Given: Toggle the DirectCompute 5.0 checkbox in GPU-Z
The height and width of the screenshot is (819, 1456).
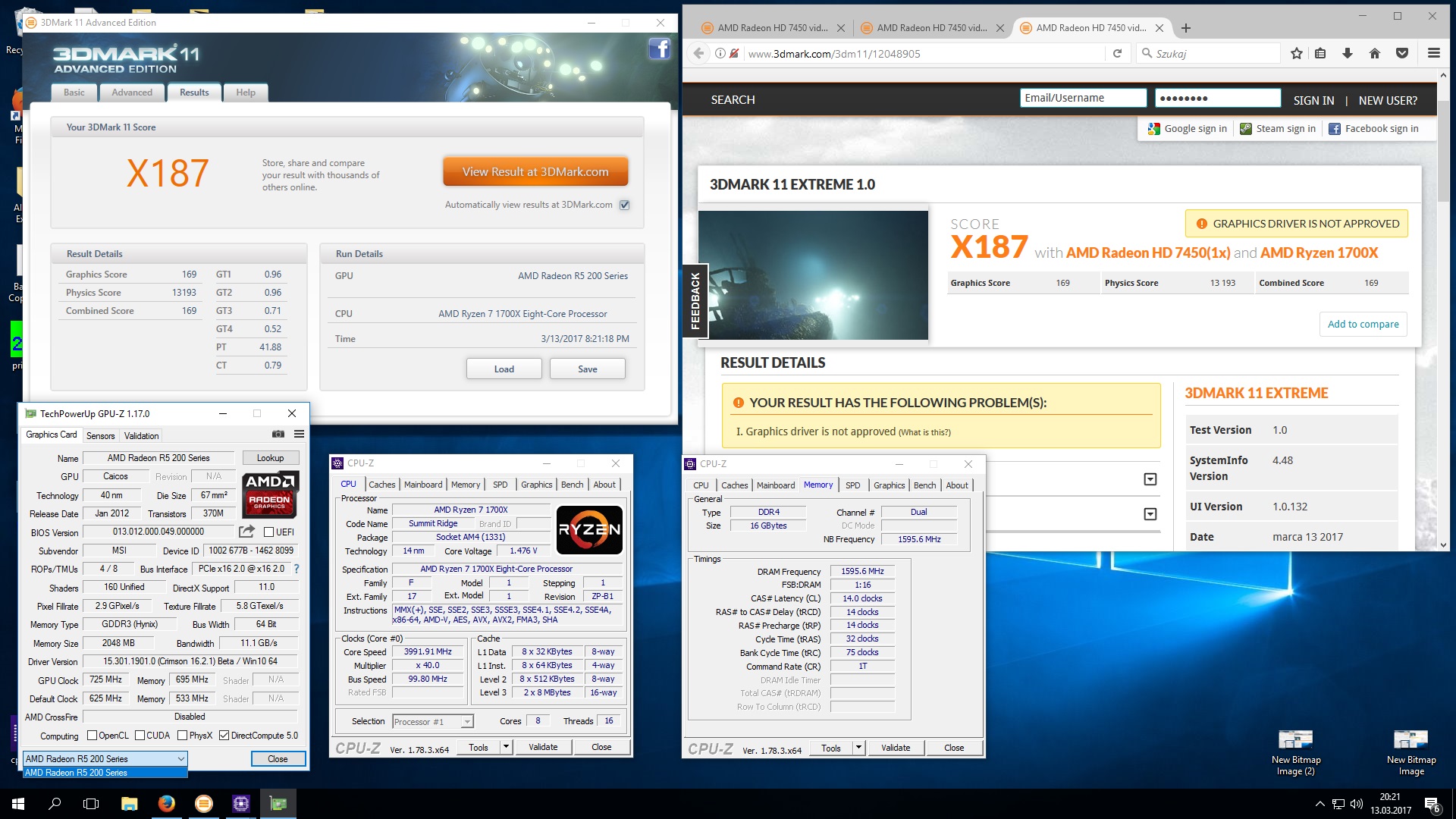Looking at the screenshot, I should [224, 736].
